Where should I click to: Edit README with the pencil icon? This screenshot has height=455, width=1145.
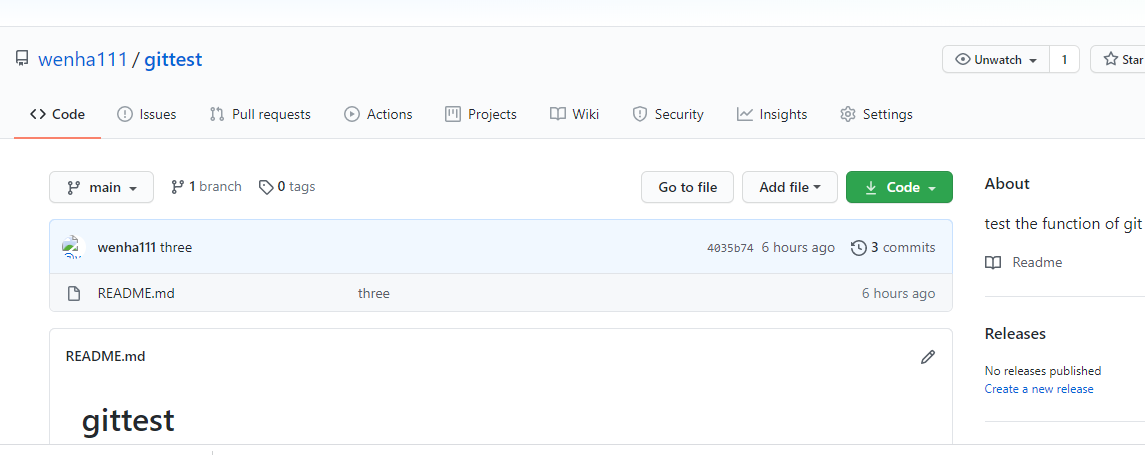click(x=928, y=357)
